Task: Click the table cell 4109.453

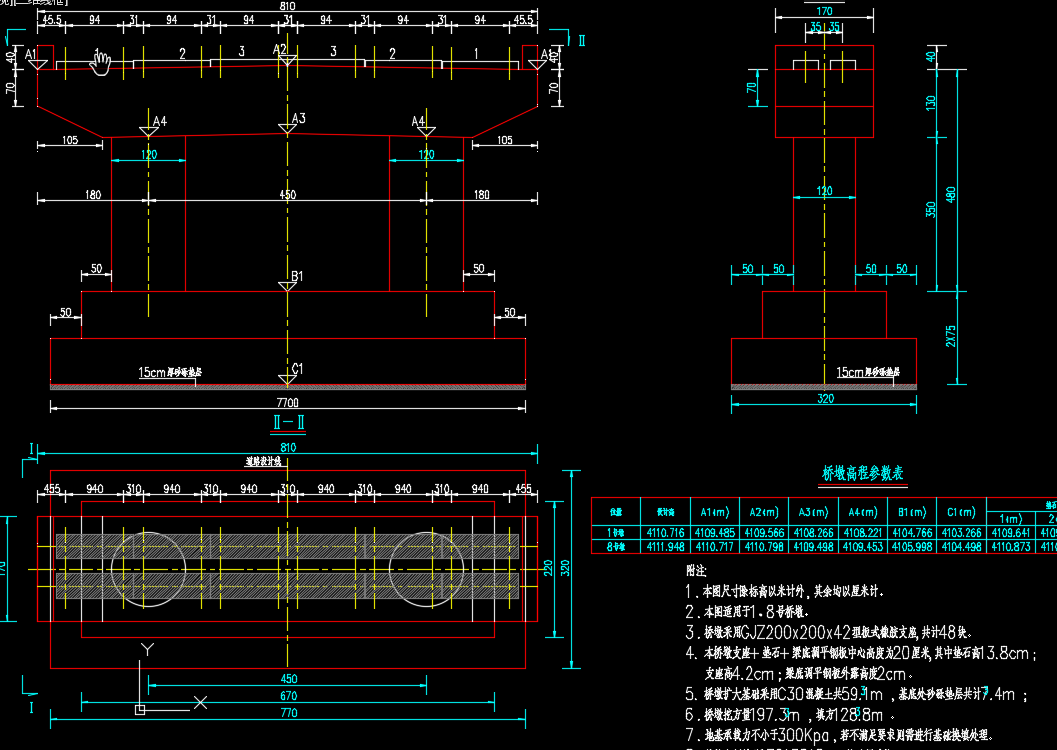Action: pos(863,546)
